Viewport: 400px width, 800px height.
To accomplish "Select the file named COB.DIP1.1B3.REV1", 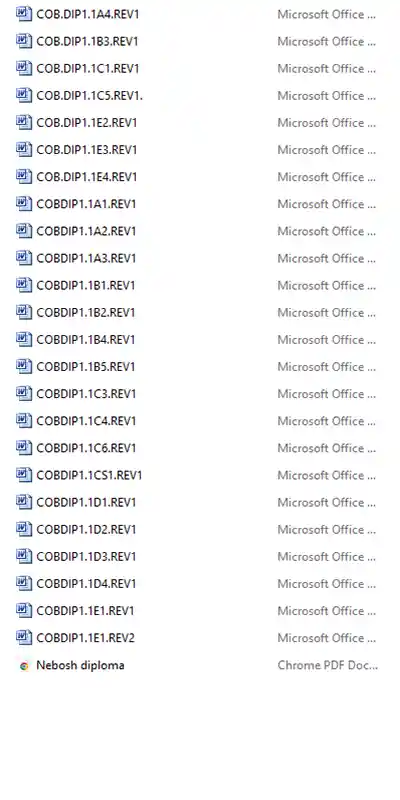I will 87,41.
